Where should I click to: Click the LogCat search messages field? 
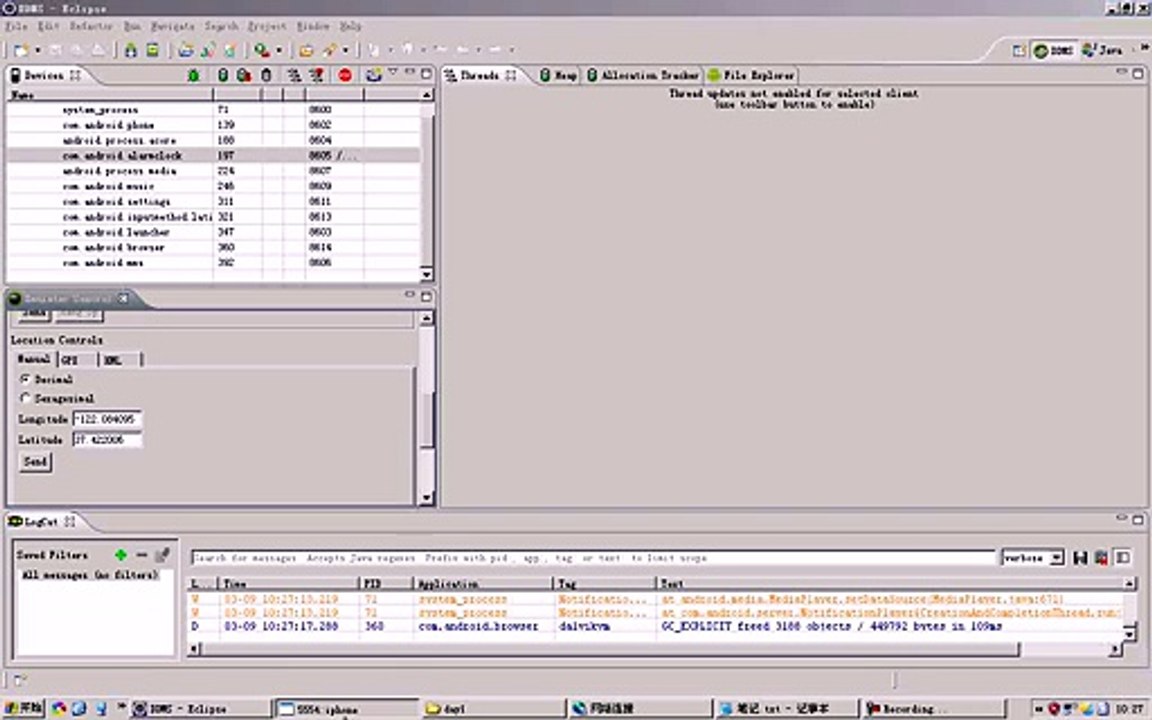593,558
